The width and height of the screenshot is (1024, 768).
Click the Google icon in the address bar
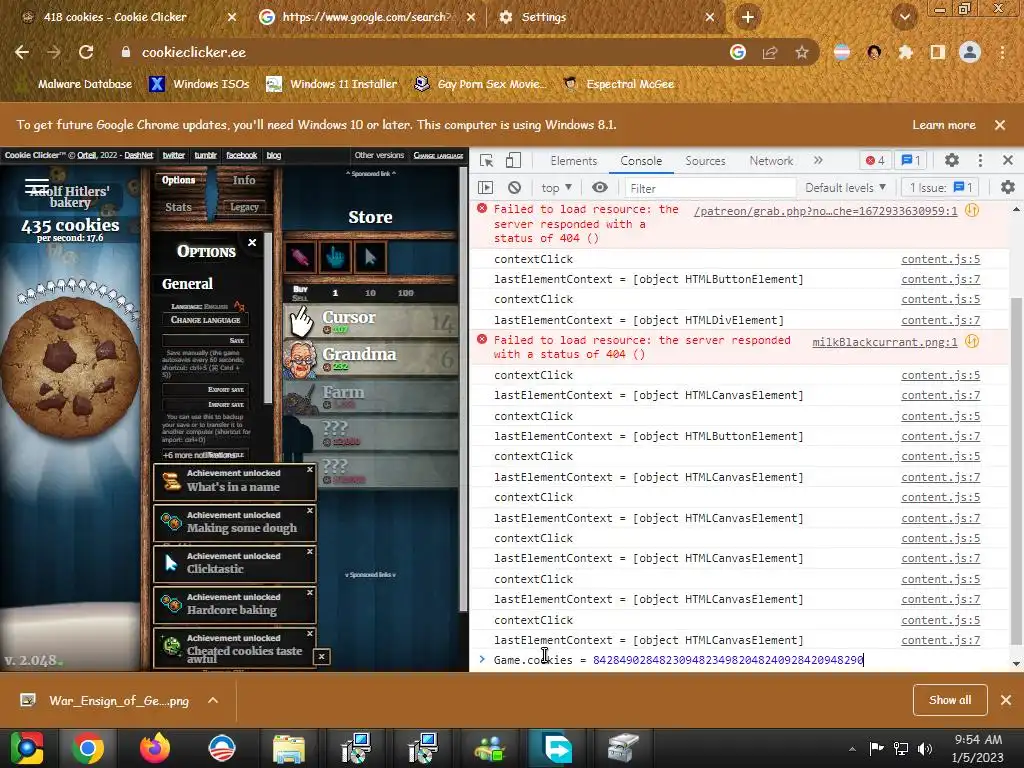click(738, 52)
